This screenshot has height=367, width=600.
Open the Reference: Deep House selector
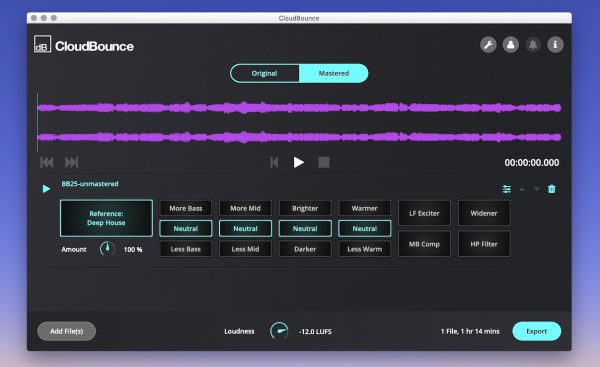106,218
